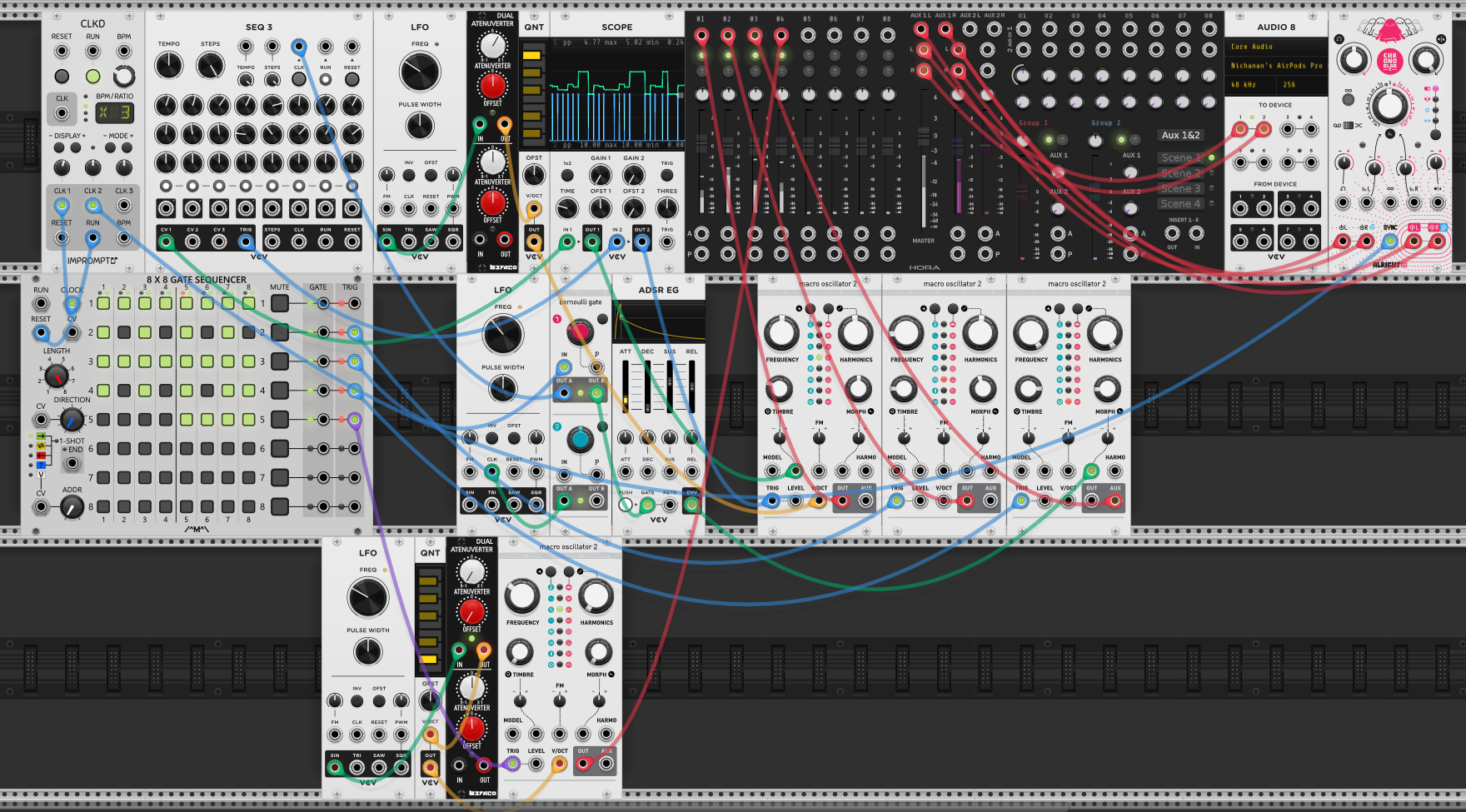Image resolution: width=1466 pixels, height=812 pixels.
Task: Toggle the Group 1 mute LED on the mixer
Action: [1049, 140]
